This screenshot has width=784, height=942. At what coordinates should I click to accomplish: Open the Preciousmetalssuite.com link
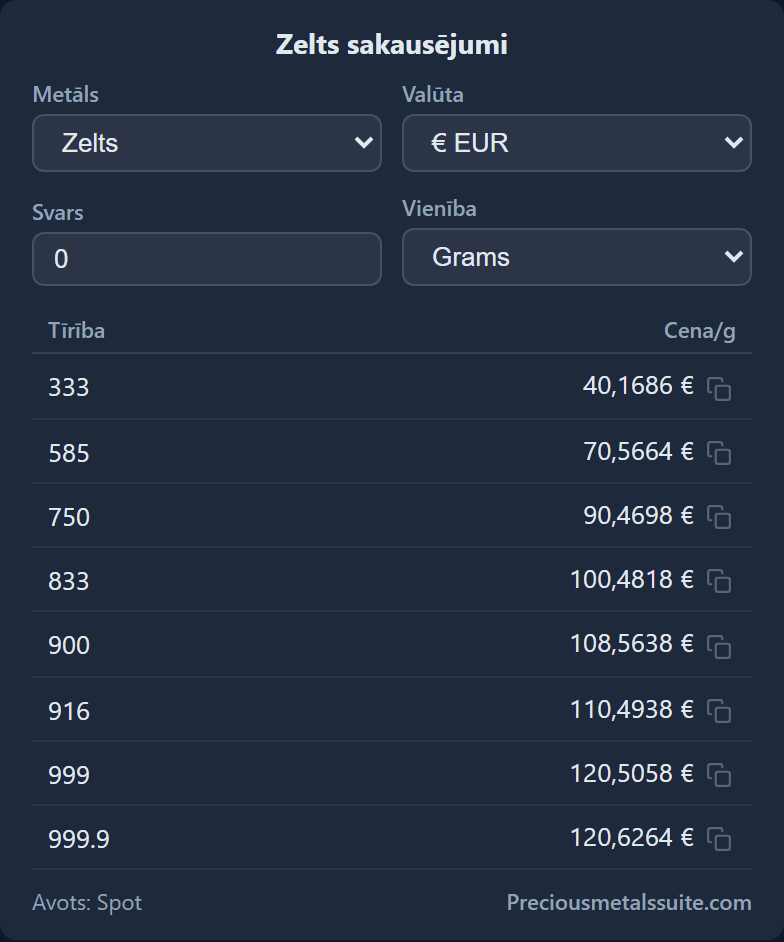tap(629, 902)
